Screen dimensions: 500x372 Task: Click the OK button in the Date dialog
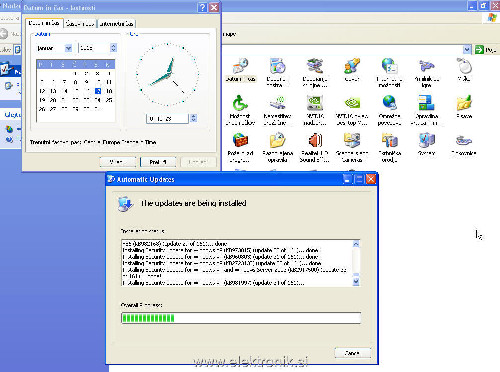pyautogui.click(x=118, y=162)
